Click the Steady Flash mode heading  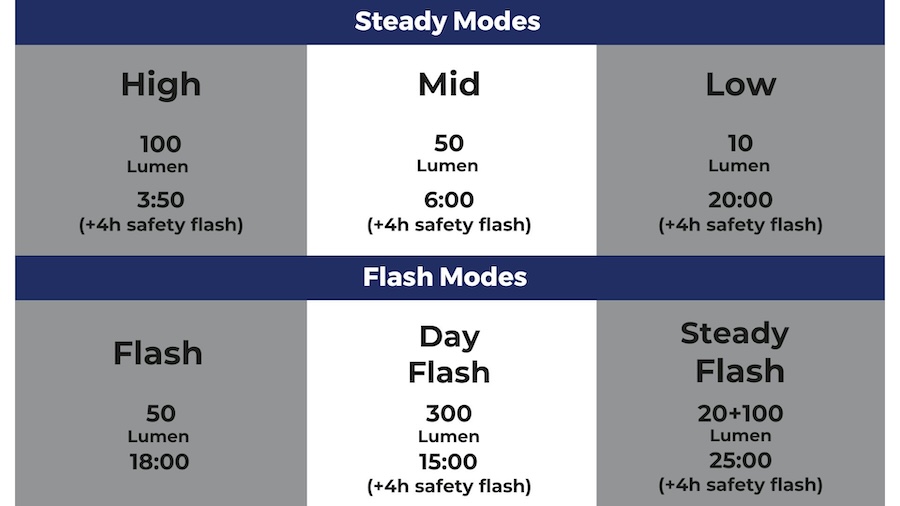[x=740, y=352]
